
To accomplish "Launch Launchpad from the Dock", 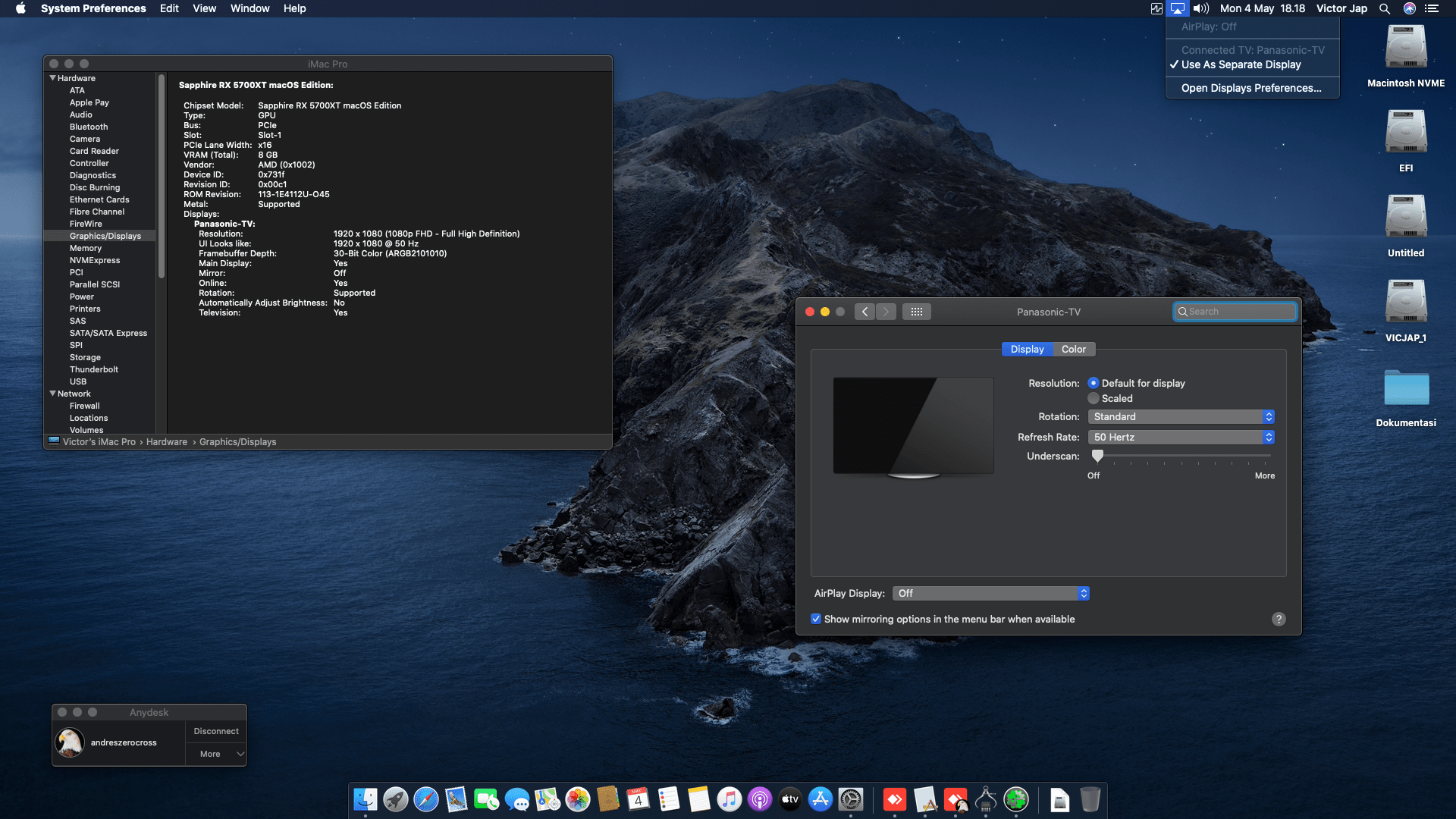I will (396, 799).
